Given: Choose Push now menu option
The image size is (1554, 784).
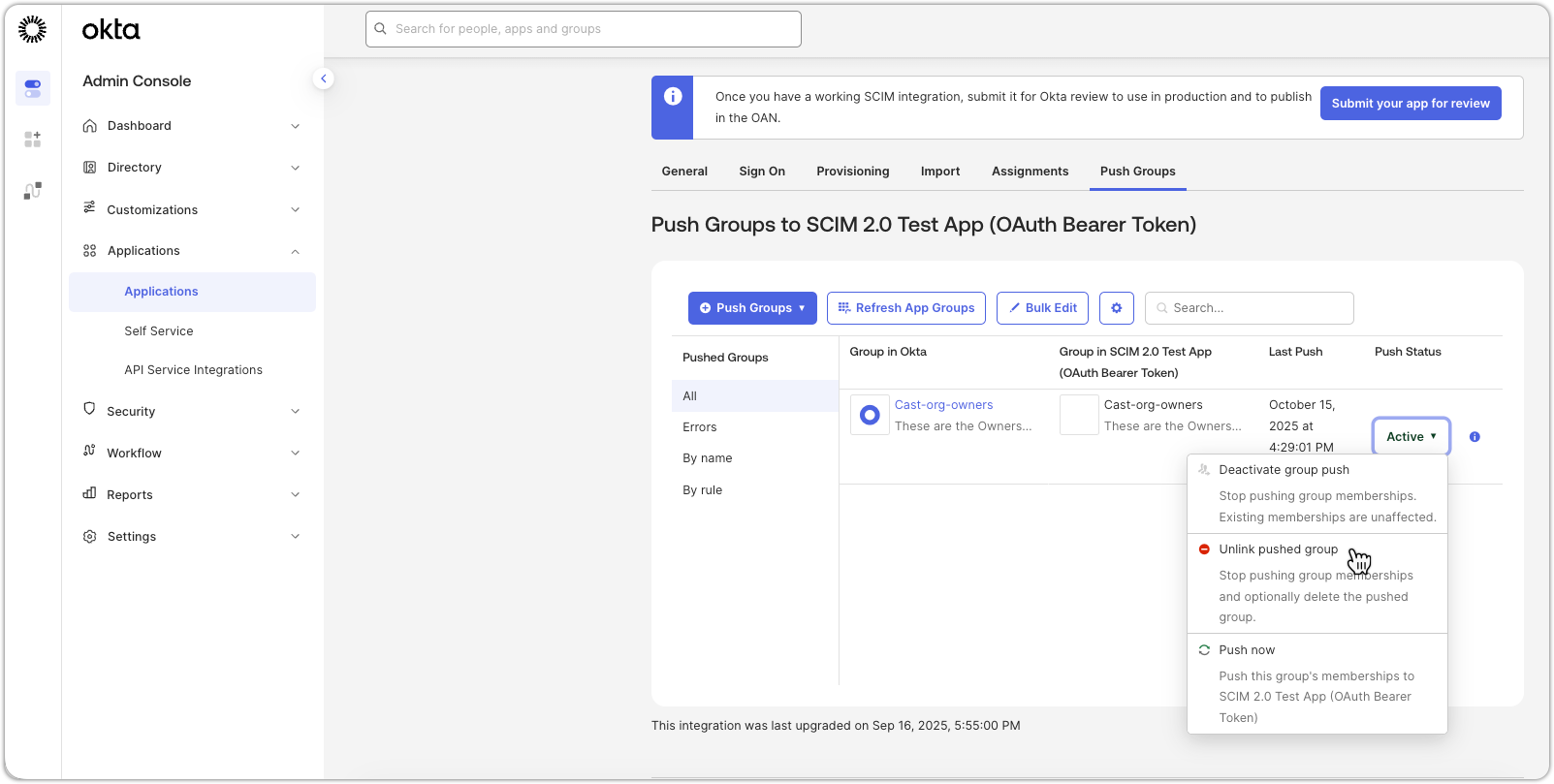Looking at the screenshot, I should click(1317, 683).
